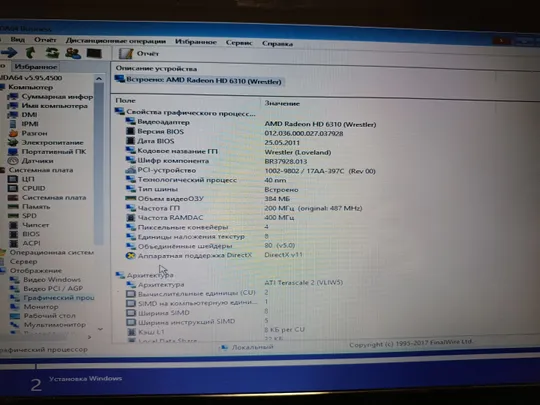Select the Встроено: AMD Radeon HD 6310 device
Screen dimensions: 540x405
click(x=199, y=81)
